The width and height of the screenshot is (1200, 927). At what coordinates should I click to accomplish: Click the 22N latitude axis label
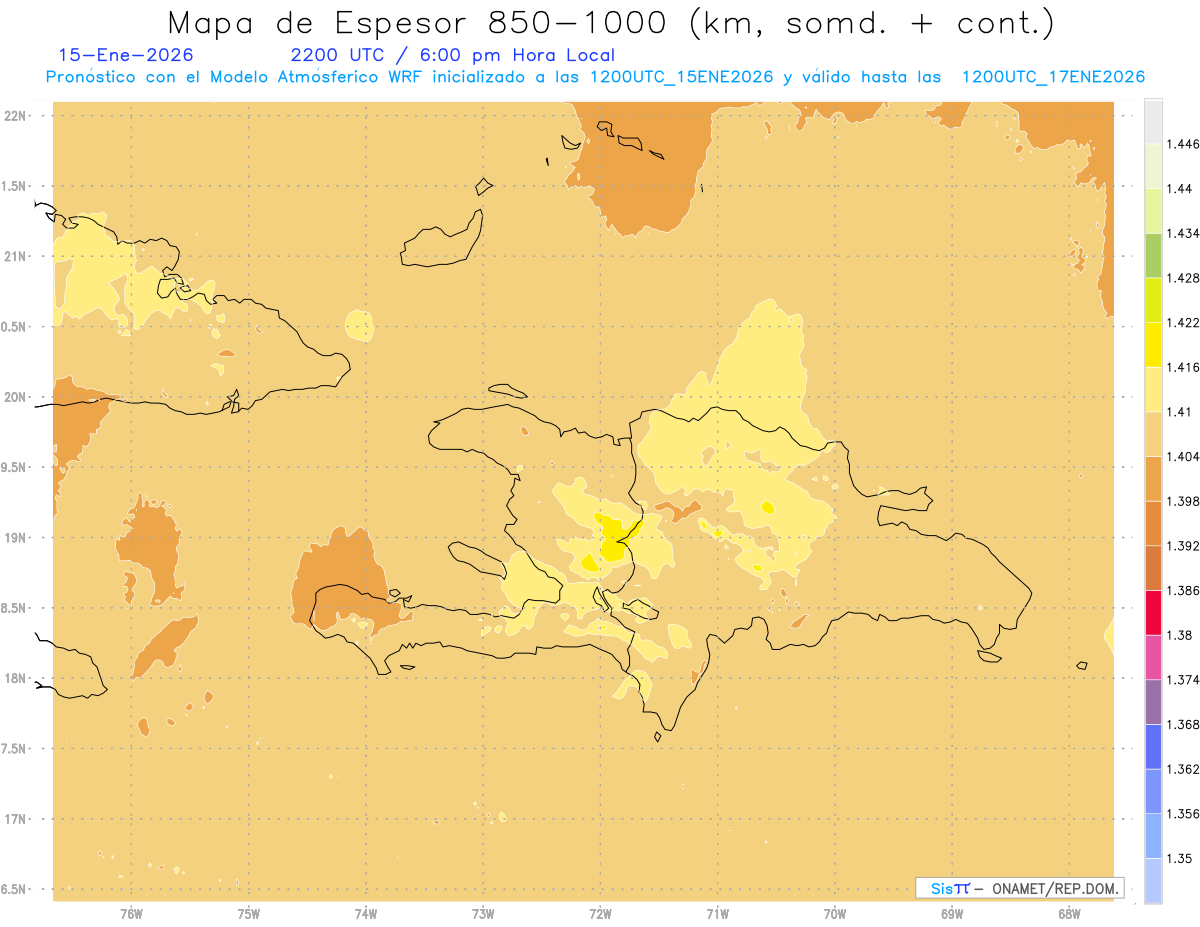click(17, 115)
